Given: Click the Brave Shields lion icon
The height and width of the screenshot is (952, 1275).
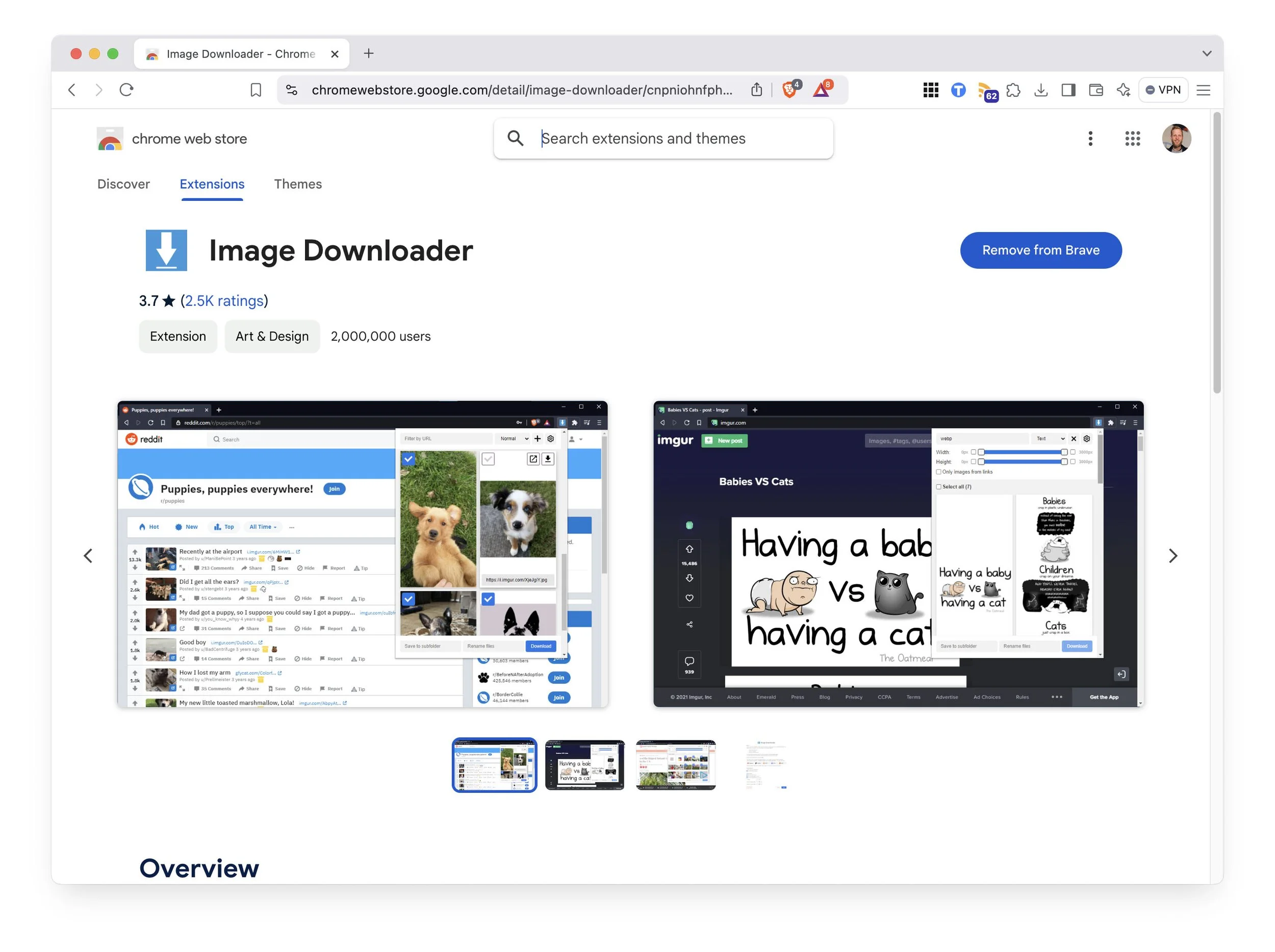Looking at the screenshot, I should pyautogui.click(x=789, y=90).
